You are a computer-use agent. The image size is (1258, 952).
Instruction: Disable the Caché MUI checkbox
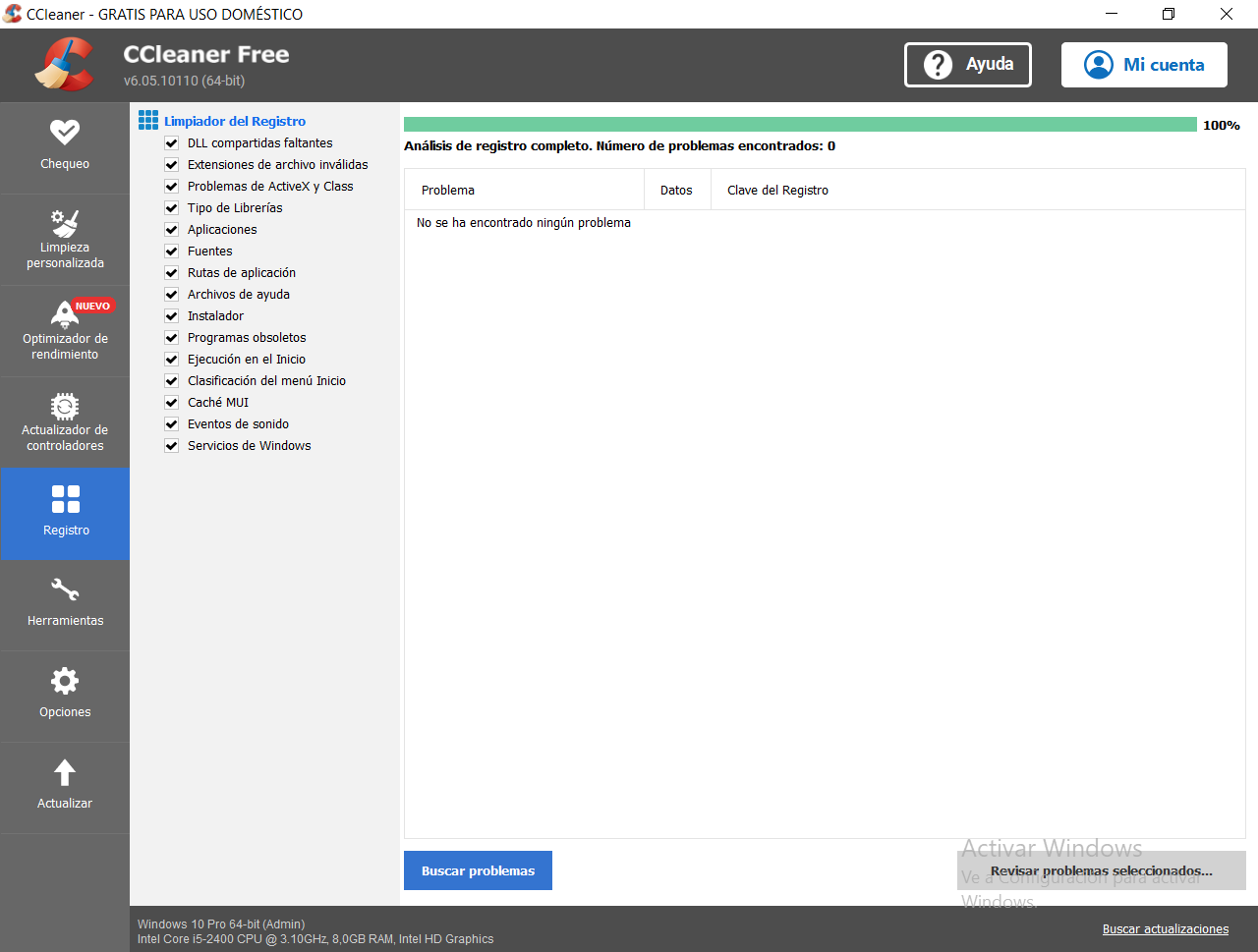coord(171,403)
